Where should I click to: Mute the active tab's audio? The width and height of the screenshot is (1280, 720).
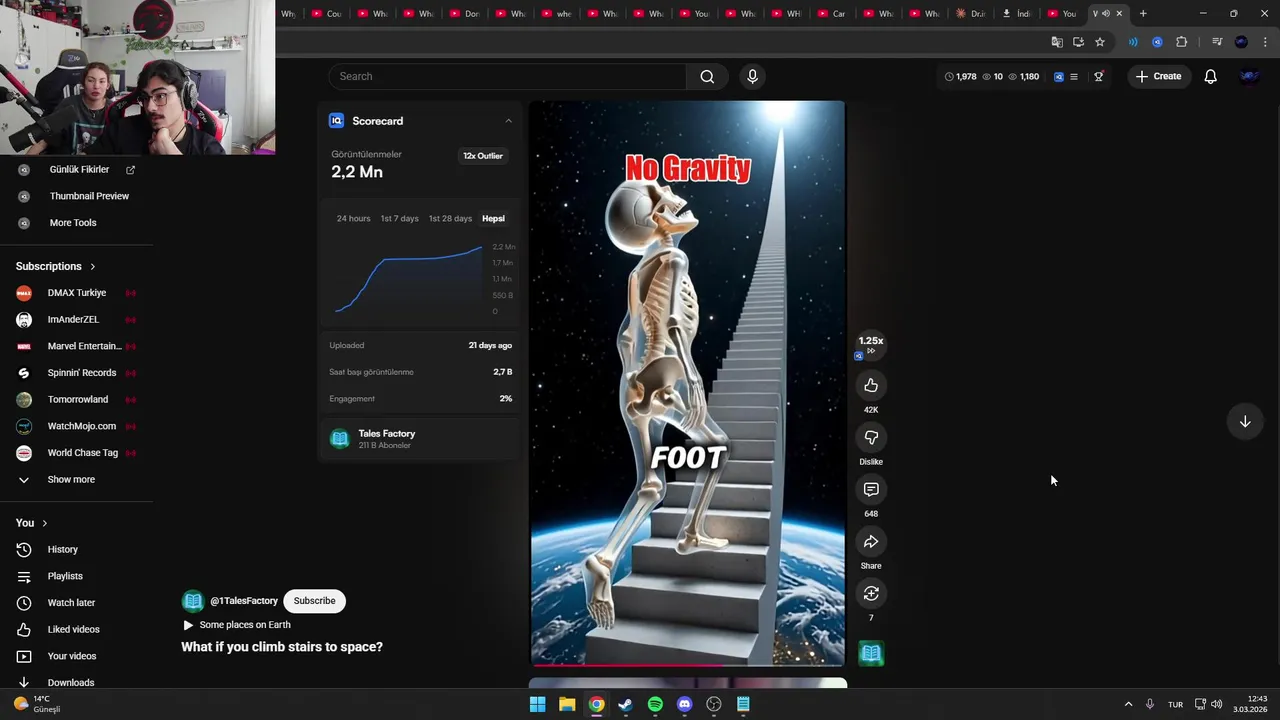point(1106,13)
